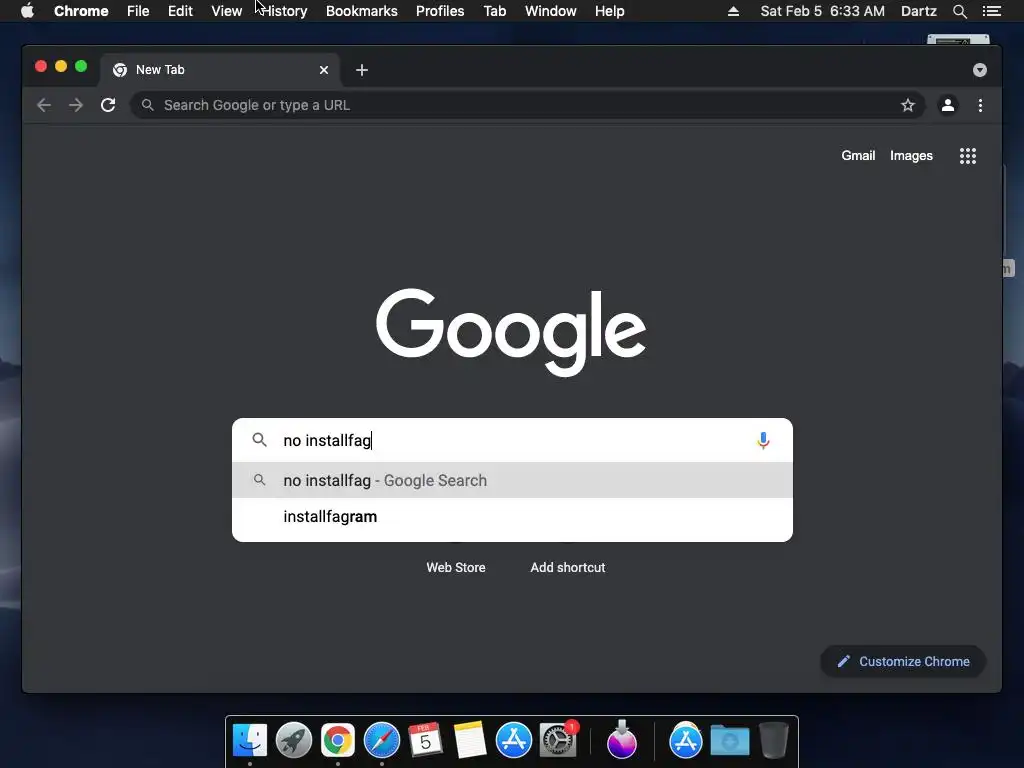Open the Chrome application menu
1024x768 pixels.
coord(81,11)
